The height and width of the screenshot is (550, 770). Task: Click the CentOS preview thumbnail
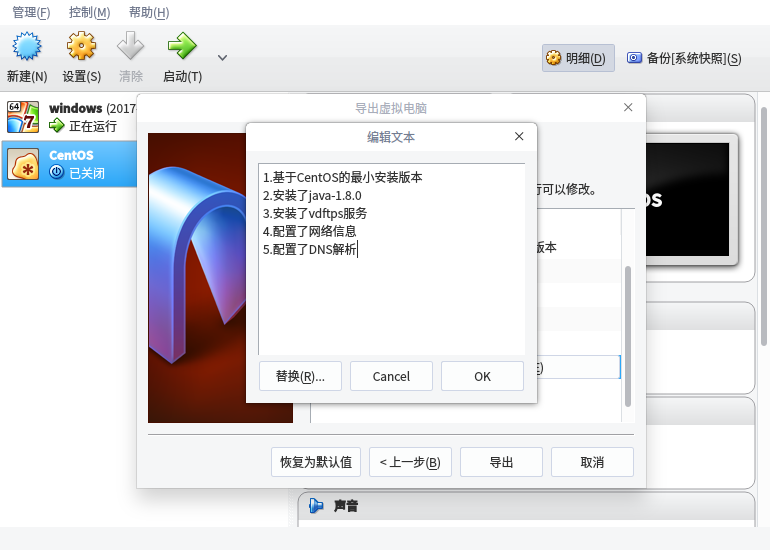pos(687,199)
